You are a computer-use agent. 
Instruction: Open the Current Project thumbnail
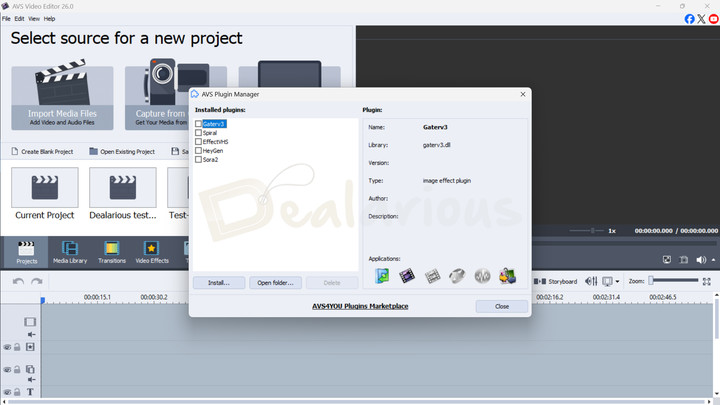pyautogui.click(x=45, y=187)
